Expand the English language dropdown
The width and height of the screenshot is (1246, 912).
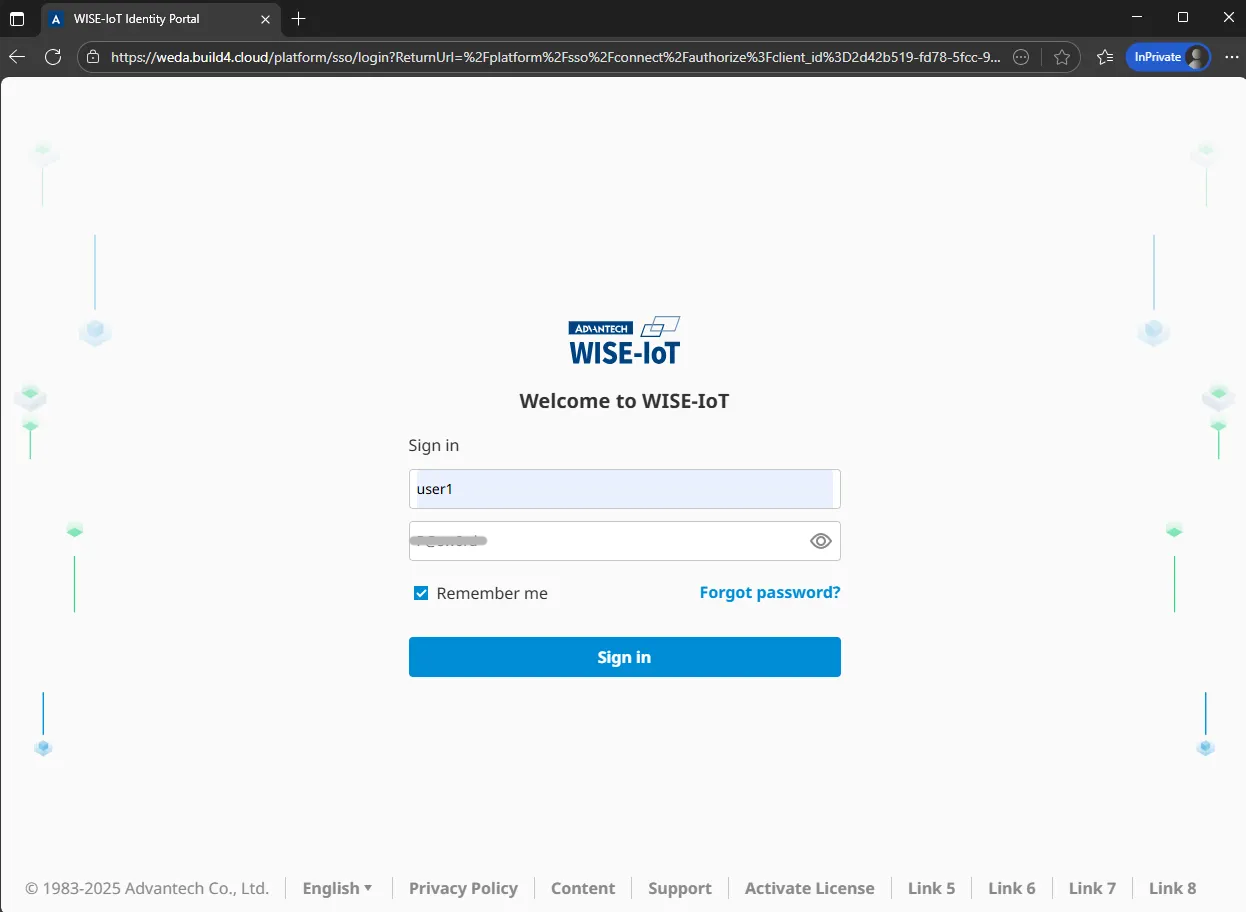337,888
